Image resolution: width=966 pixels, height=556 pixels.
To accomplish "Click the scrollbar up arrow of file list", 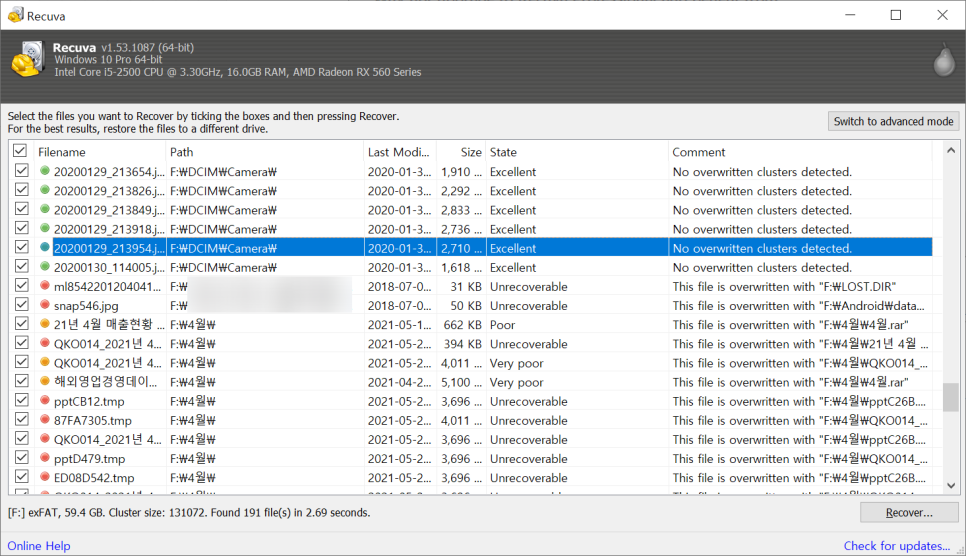I will coord(951,150).
